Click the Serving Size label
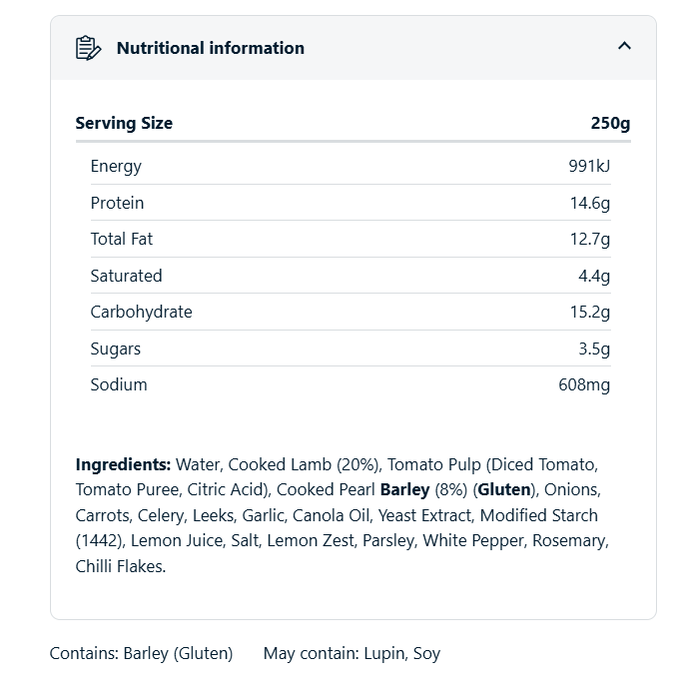 (x=124, y=123)
